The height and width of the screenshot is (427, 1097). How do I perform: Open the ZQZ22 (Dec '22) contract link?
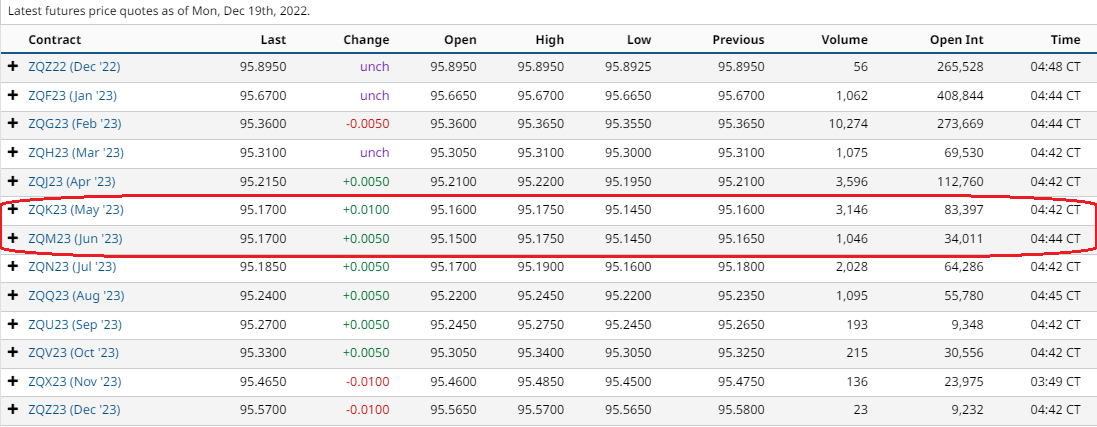[x=74, y=67]
